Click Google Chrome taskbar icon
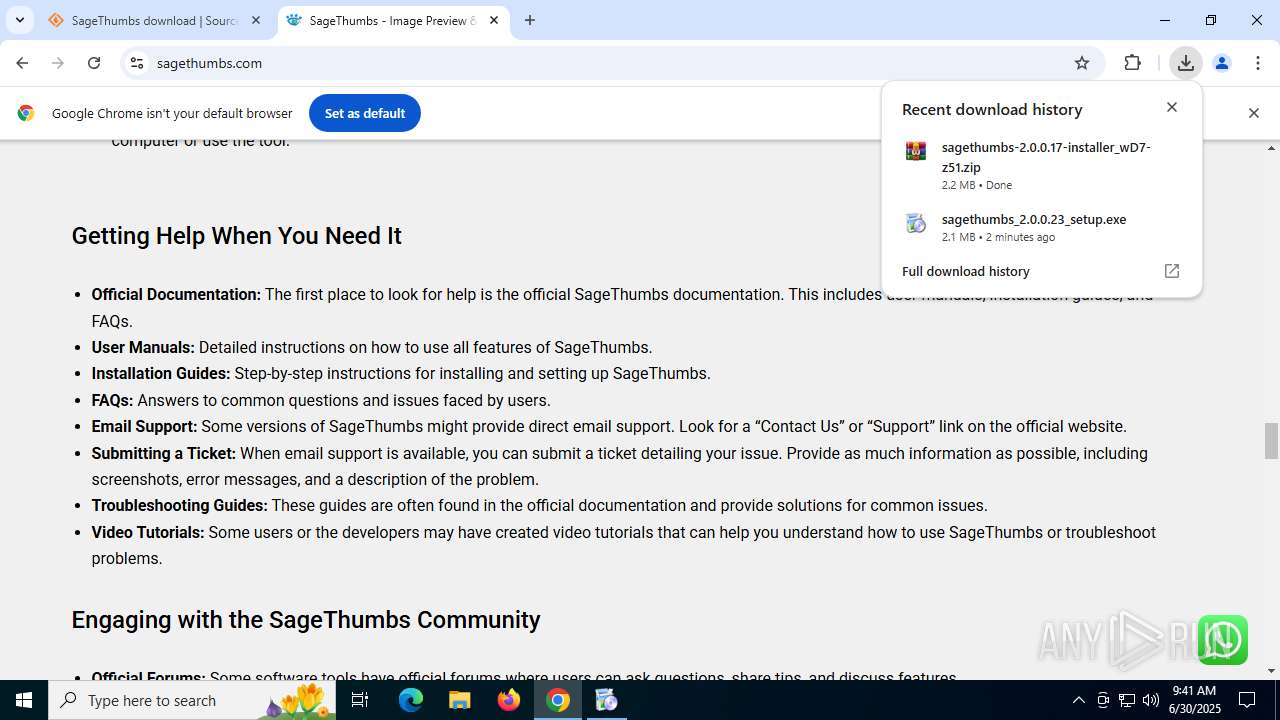 [558, 700]
